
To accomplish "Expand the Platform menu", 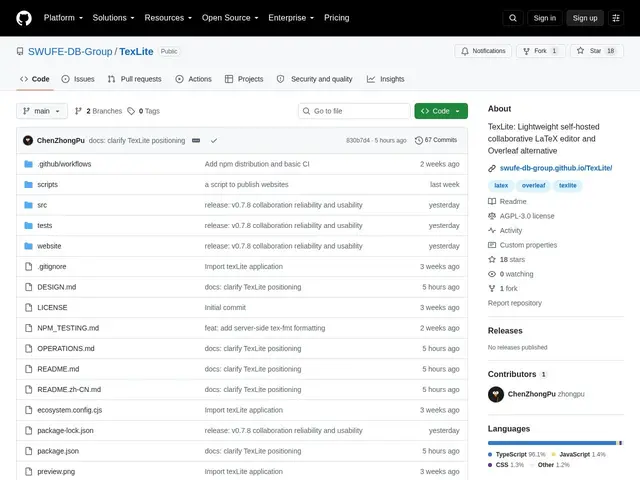I will (63, 18).
